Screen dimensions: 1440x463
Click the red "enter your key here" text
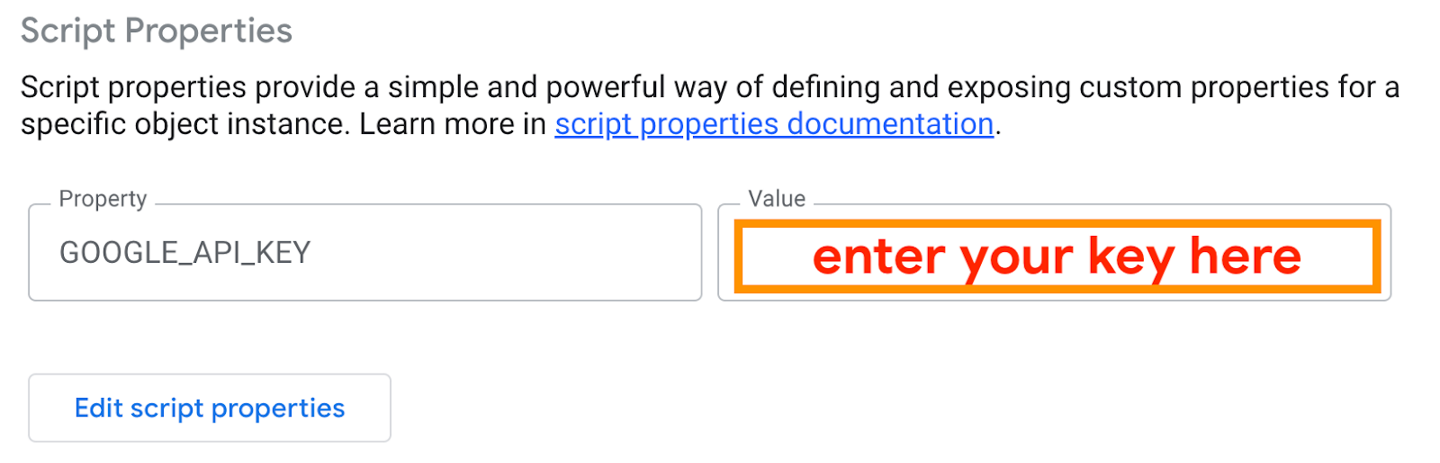(1056, 257)
